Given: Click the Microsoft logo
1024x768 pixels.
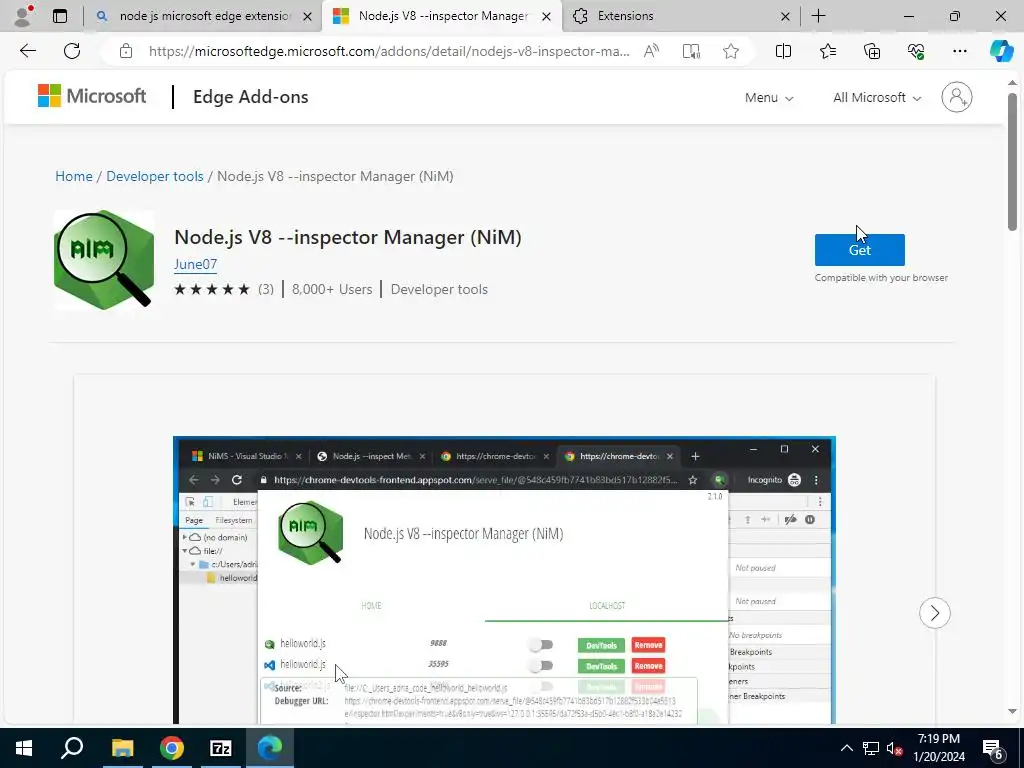Looking at the screenshot, I should click(92, 96).
